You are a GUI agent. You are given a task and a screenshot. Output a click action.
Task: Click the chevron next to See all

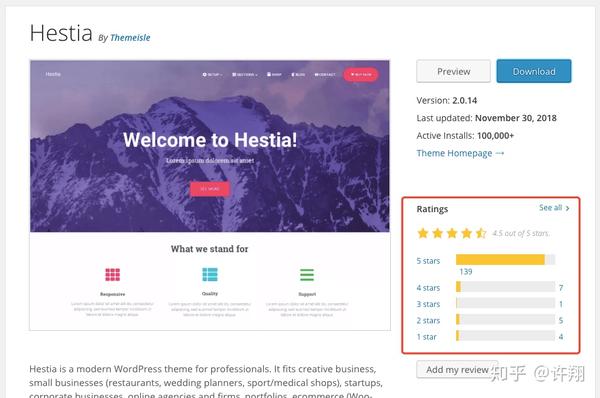[x=567, y=208]
